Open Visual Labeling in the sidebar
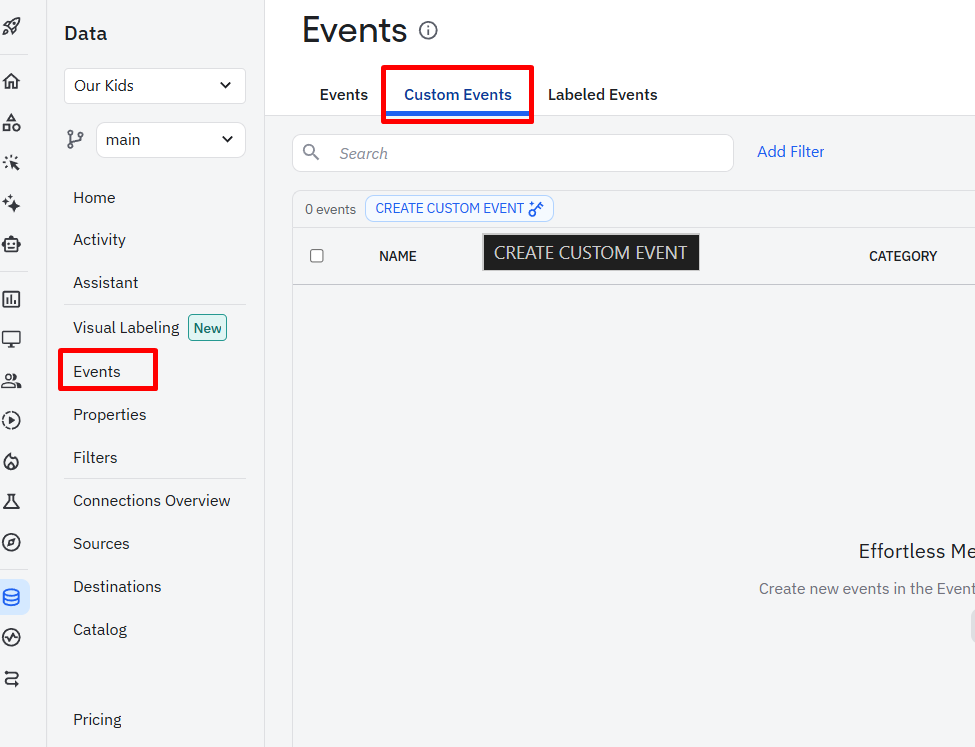 click(126, 328)
